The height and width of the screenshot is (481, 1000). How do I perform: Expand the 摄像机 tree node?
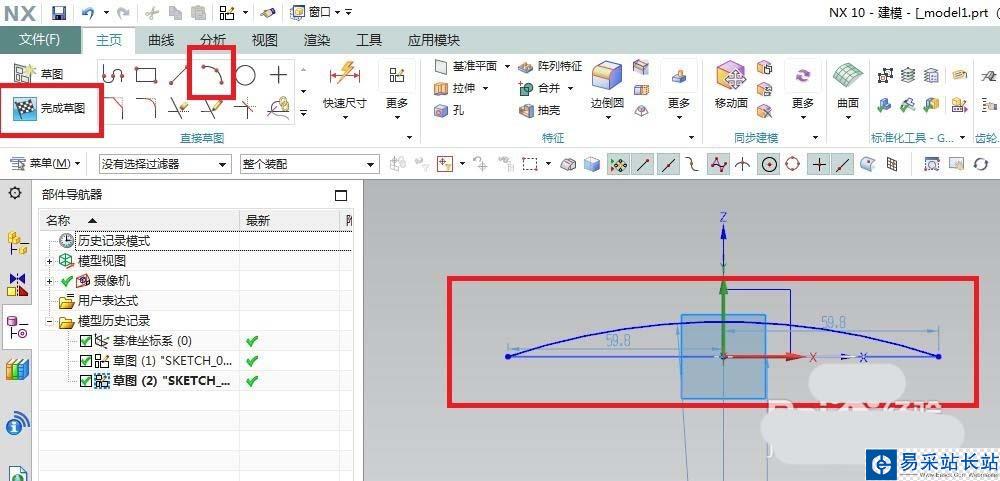(x=50, y=281)
